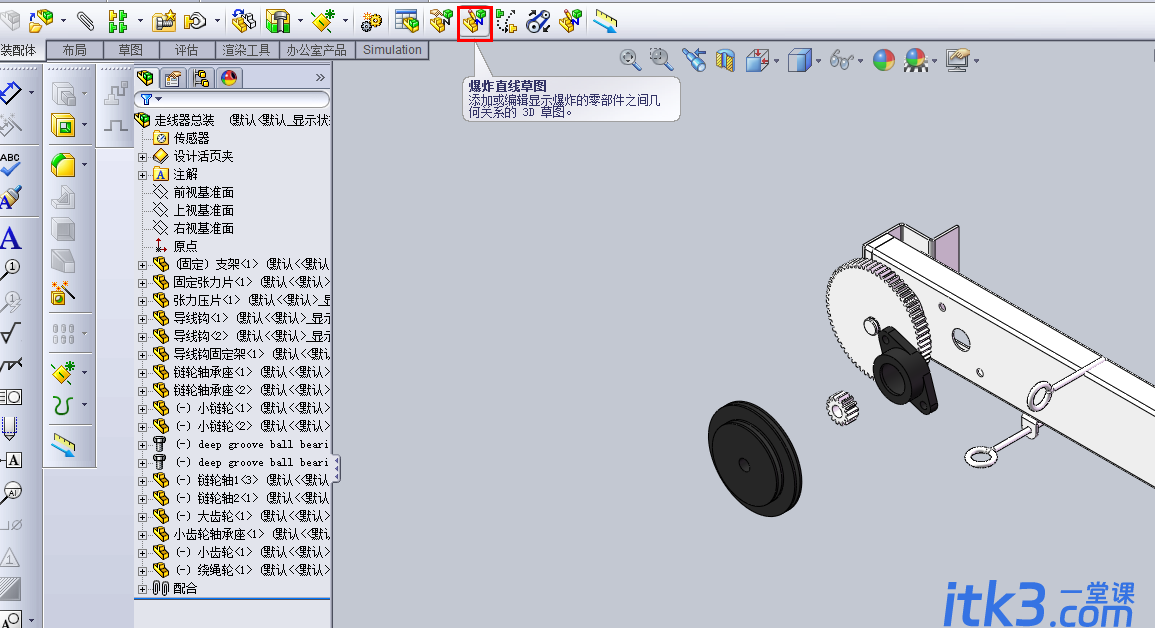Select 绕绳轮<1> component in tree

pos(224,571)
